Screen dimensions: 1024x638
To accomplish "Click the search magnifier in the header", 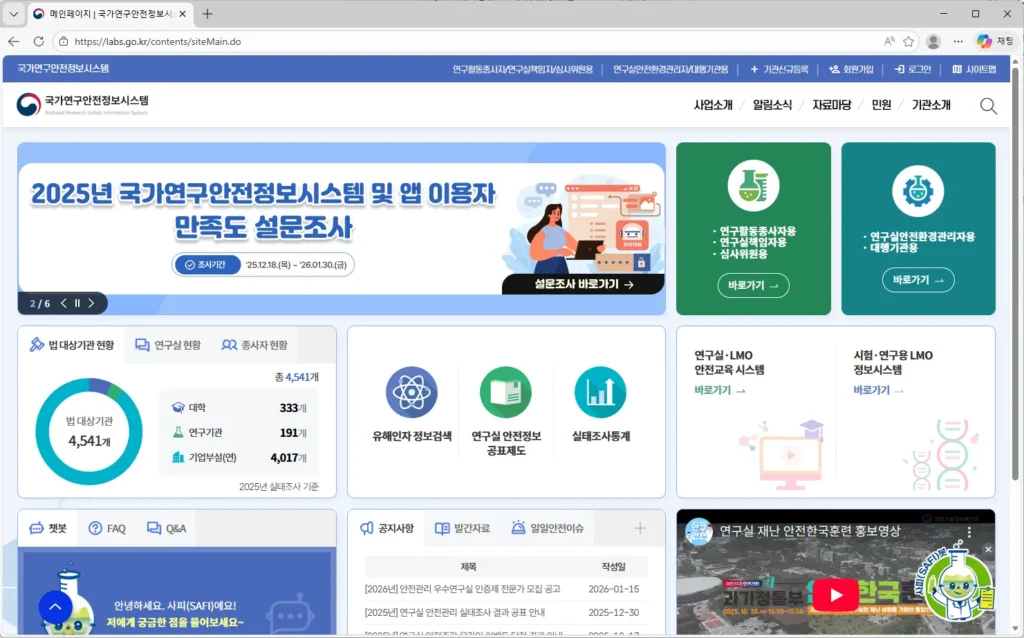I will coord(988,105).
